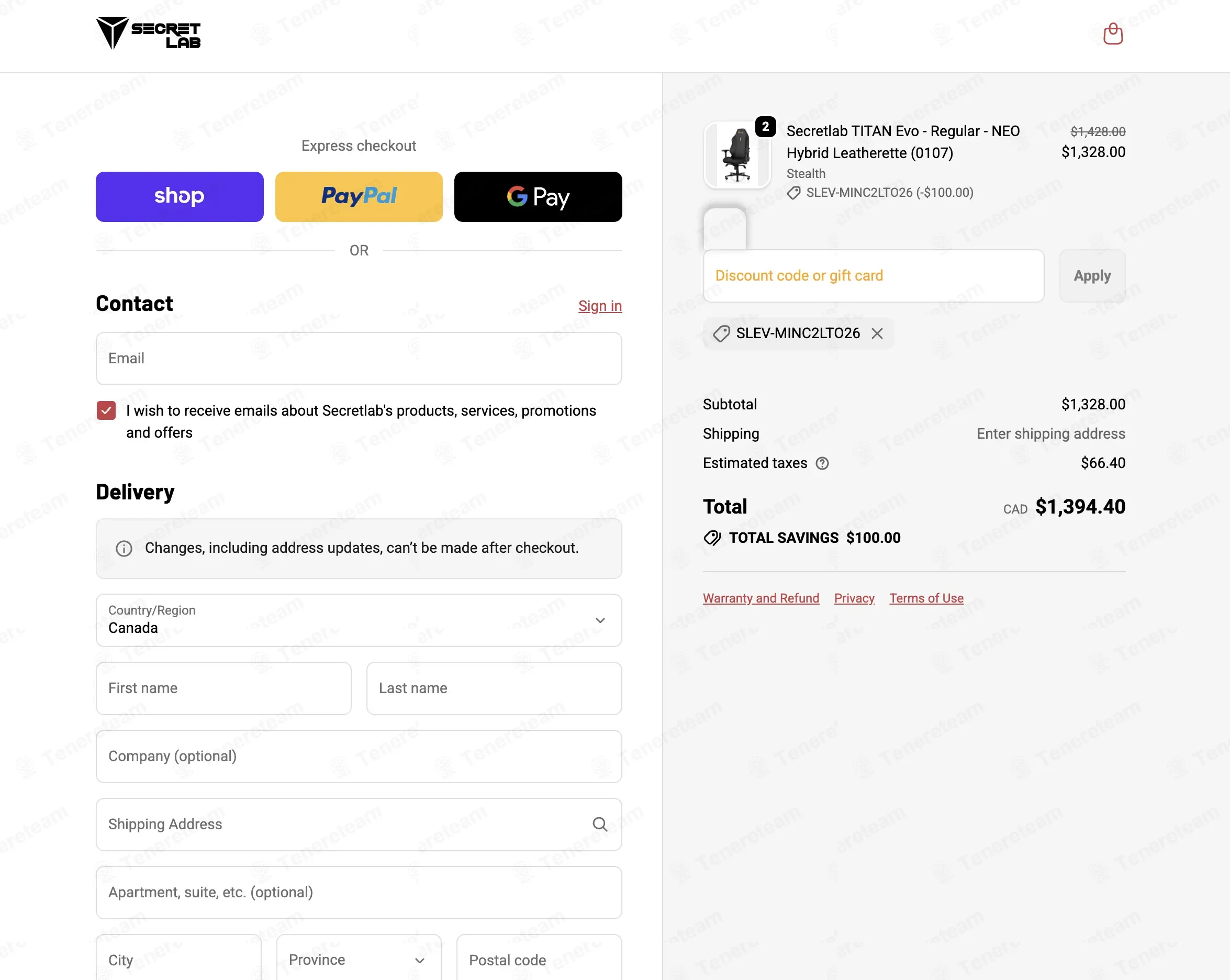Pay with Shop Pay express checkout

pos(180,196)
